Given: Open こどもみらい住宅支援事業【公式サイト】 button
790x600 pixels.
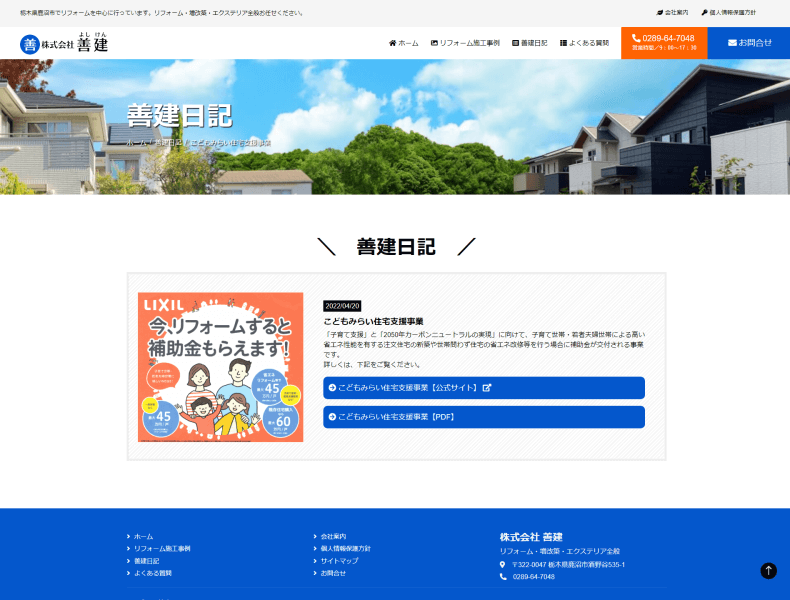Looking at the screenshot, I should 484,388.
